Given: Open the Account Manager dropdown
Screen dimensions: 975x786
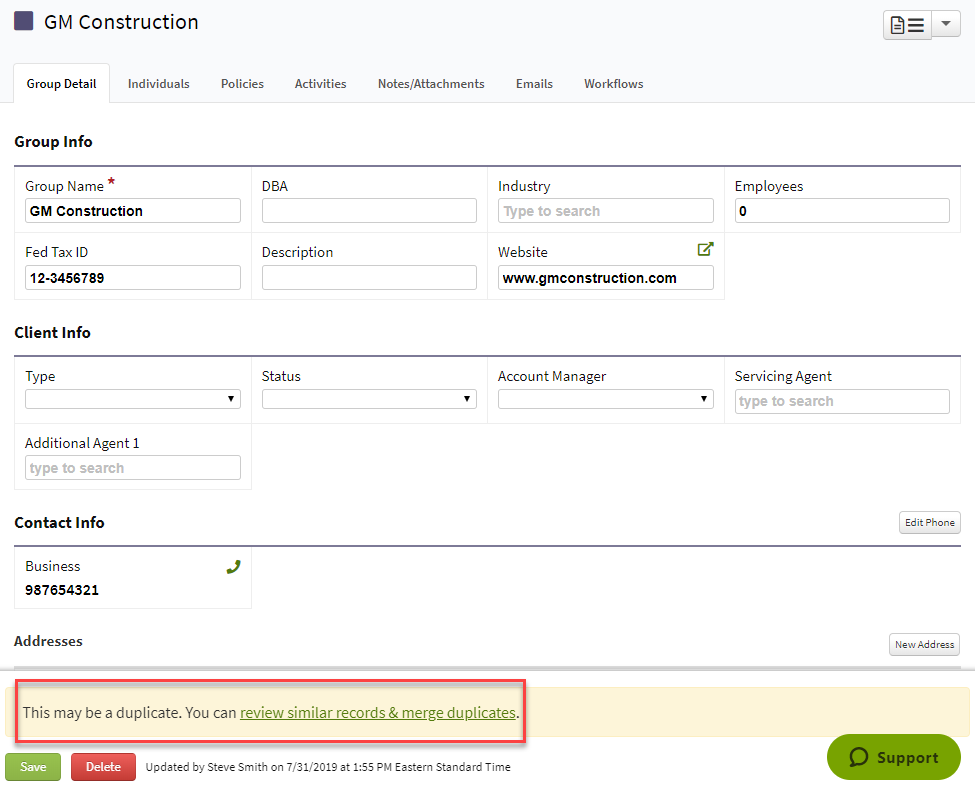Looking at the screenshot, I should pos(605,398).
